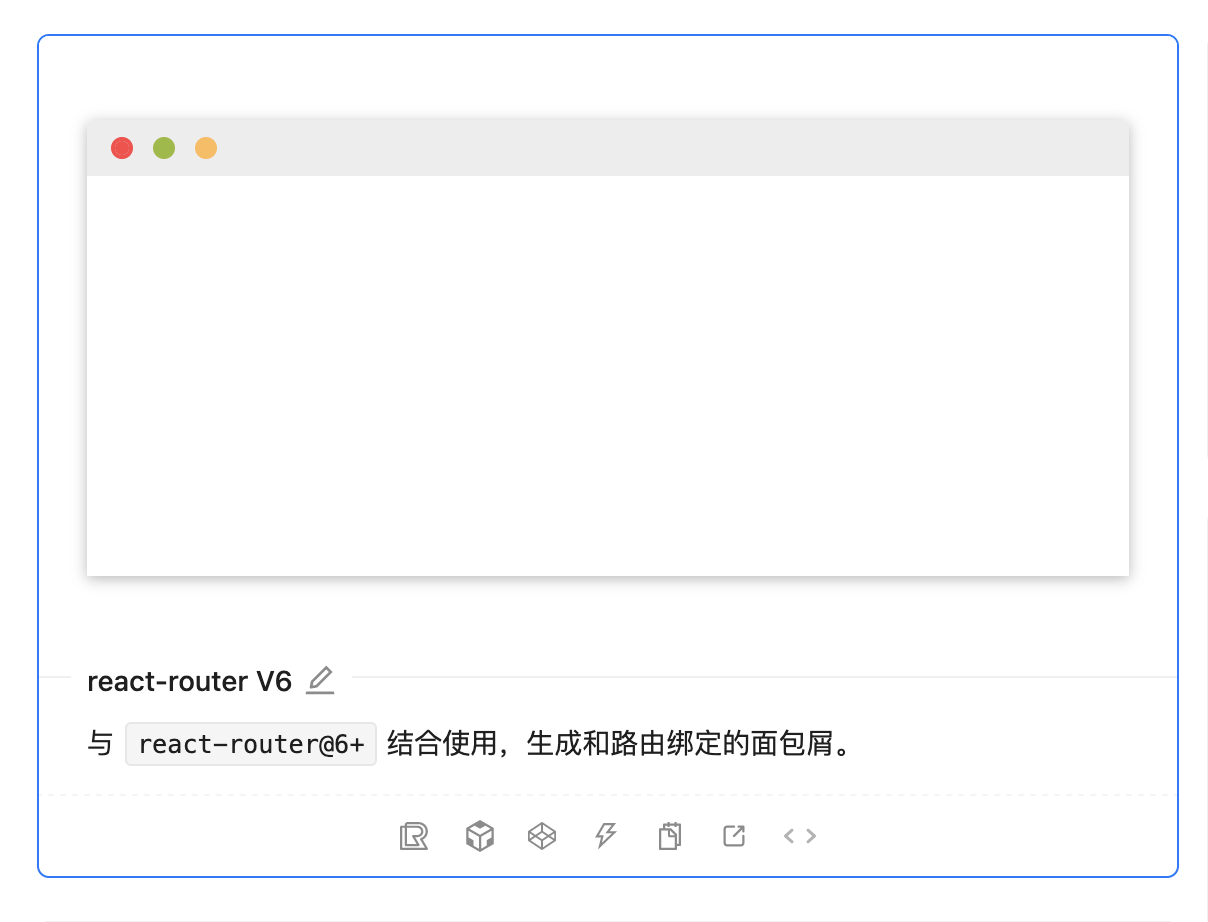
Task: Click the react-router@6+ inline code label
Action: (x=251, y=743)
